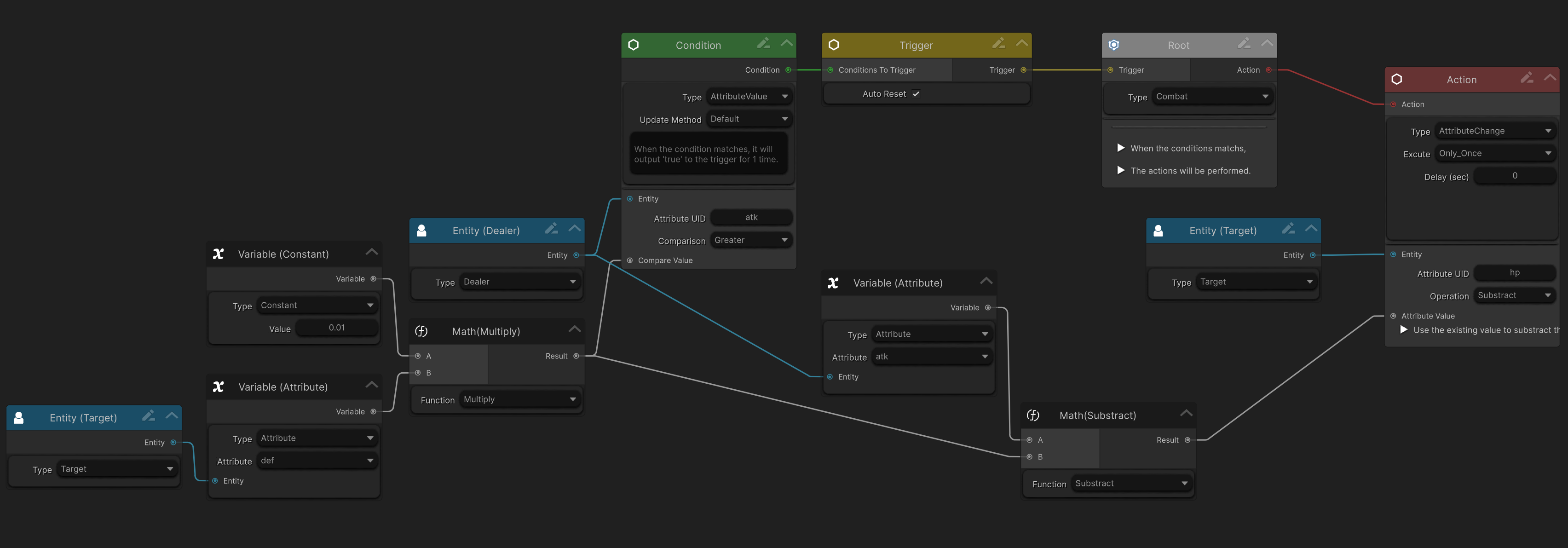
Task: Open the Operation dropdown showing Substract
Action: point(1514,295)
